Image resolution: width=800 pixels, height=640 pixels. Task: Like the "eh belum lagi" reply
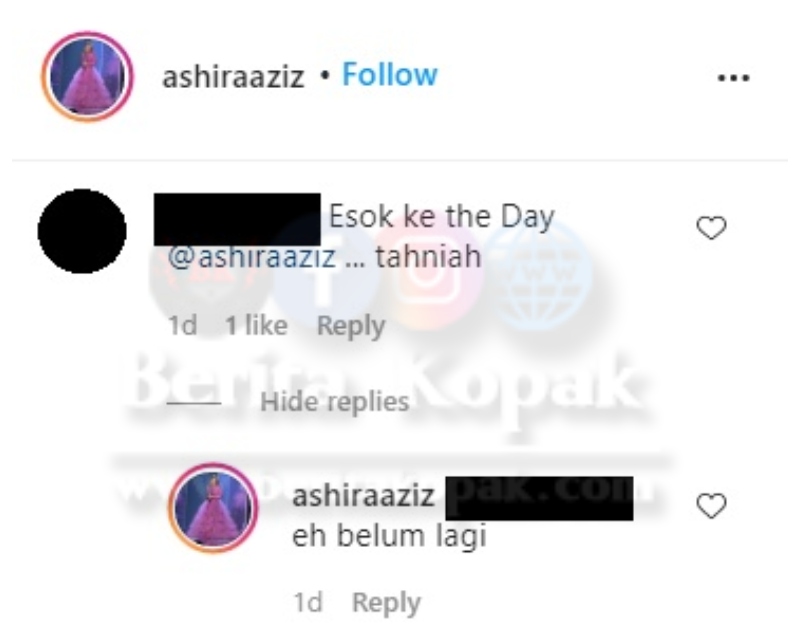[711, 506]
